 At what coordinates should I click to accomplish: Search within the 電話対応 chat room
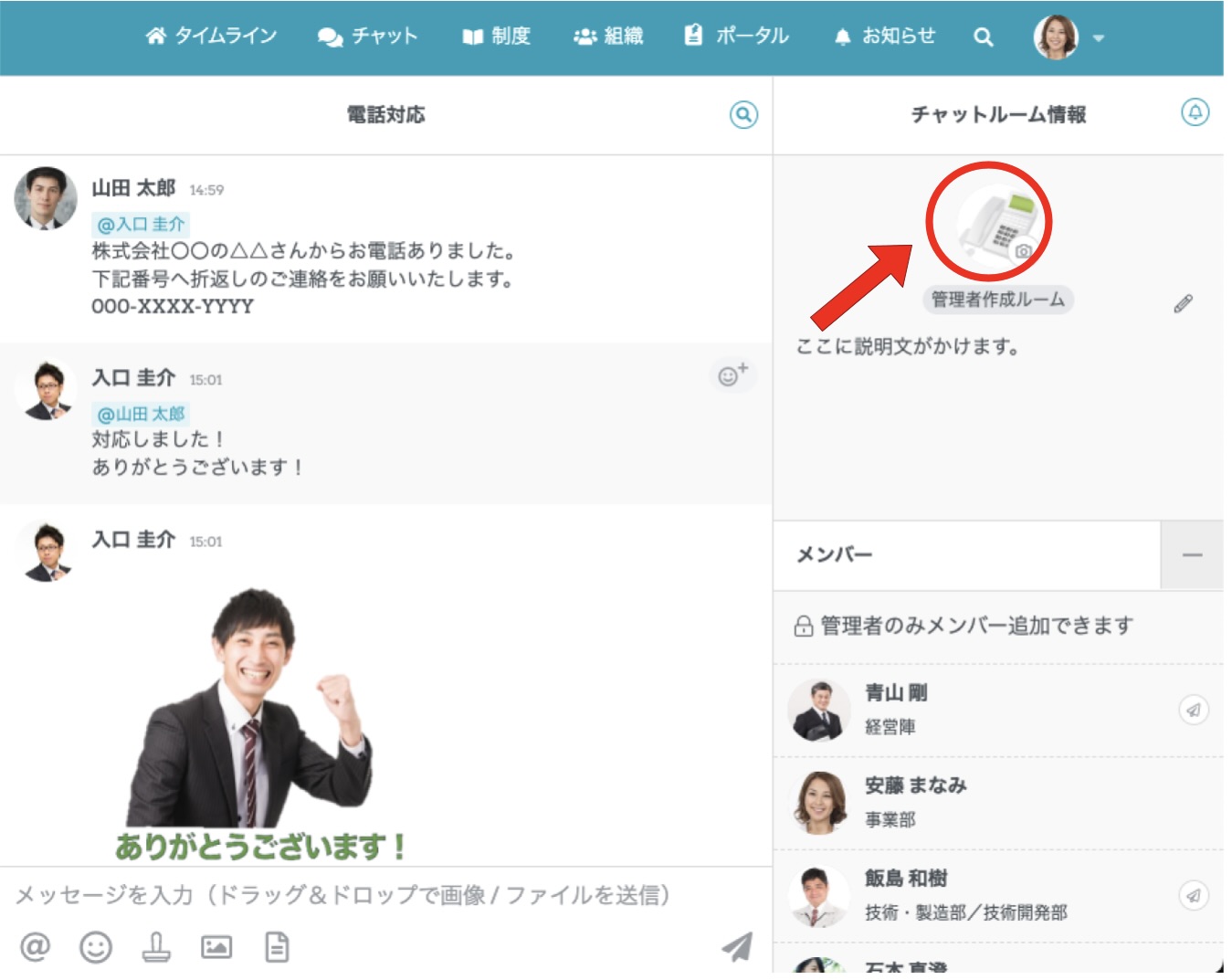[743, 115]
